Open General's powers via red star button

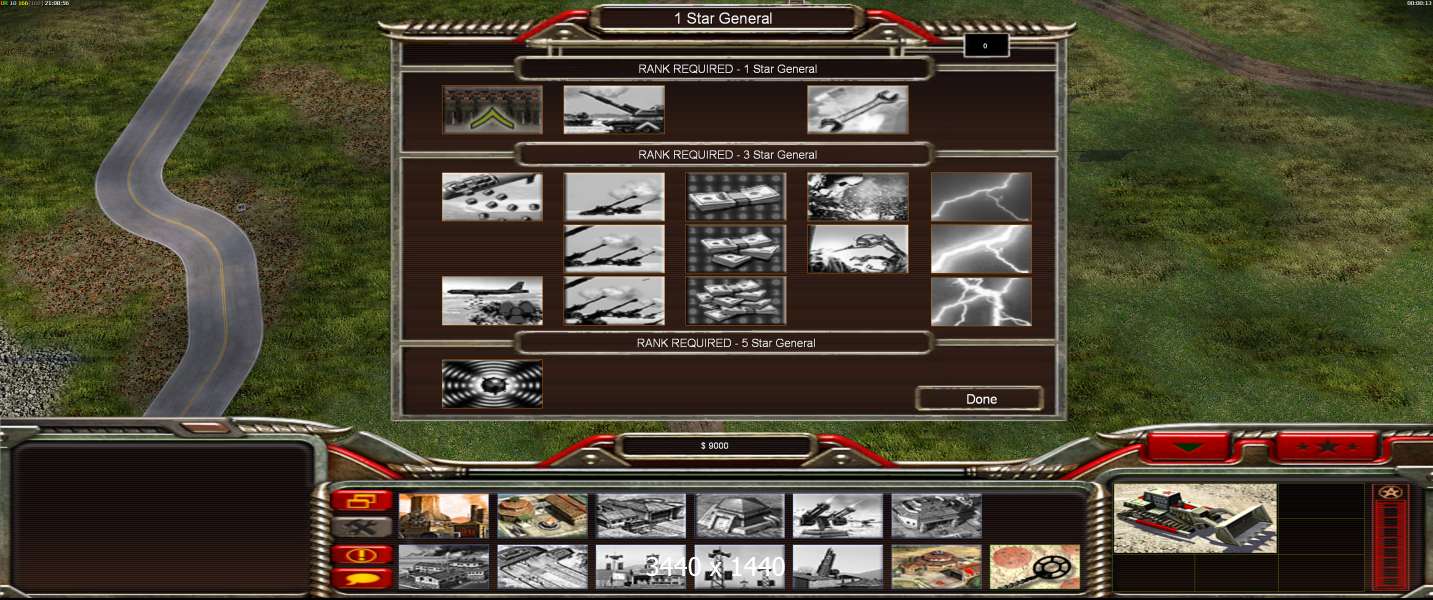[1328, 446]
